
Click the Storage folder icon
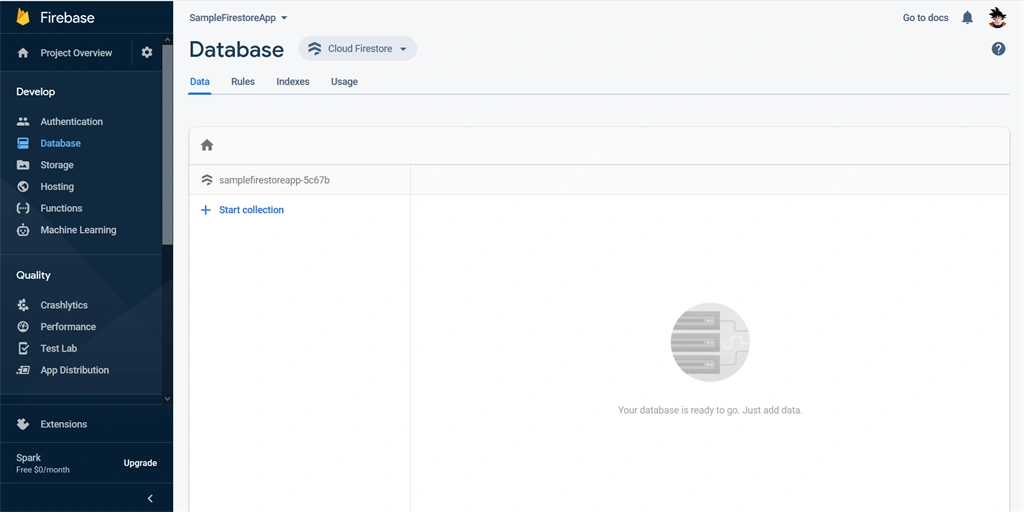[23, 165]
